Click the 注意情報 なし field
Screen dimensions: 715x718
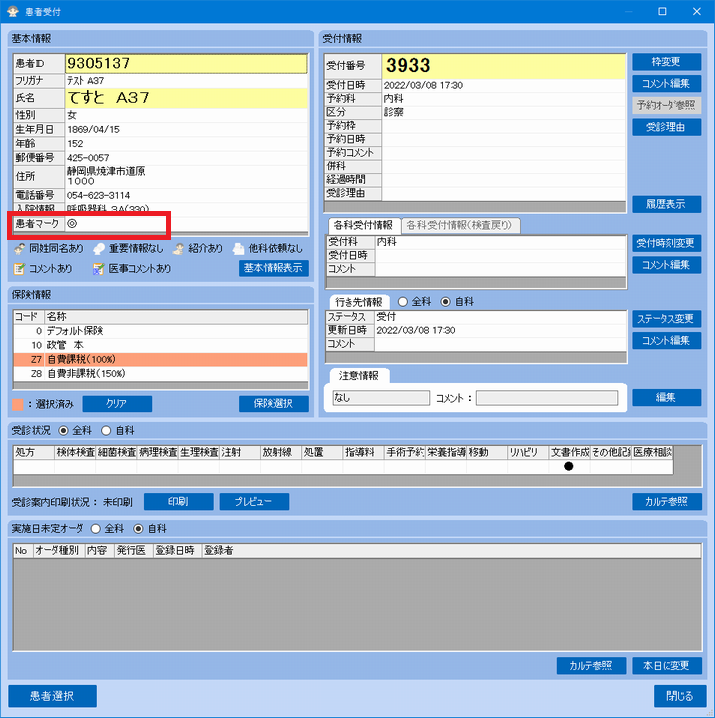click(x=381, y=398)
